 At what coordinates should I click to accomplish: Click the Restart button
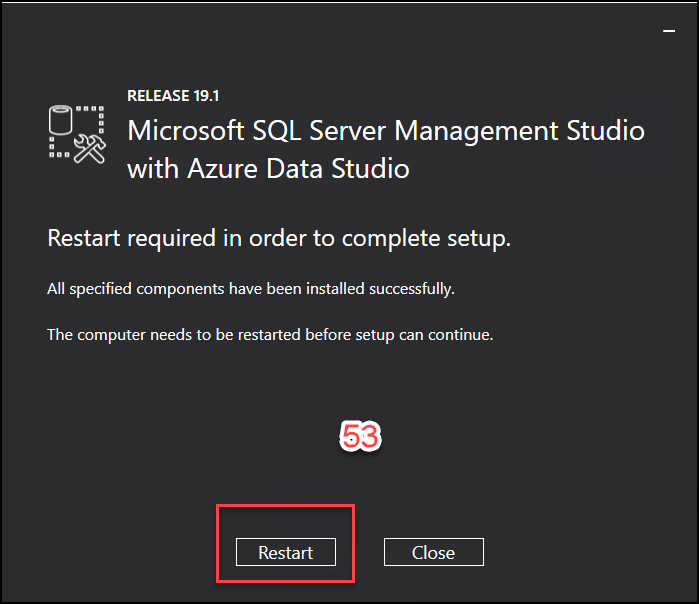tap(286, 552)
